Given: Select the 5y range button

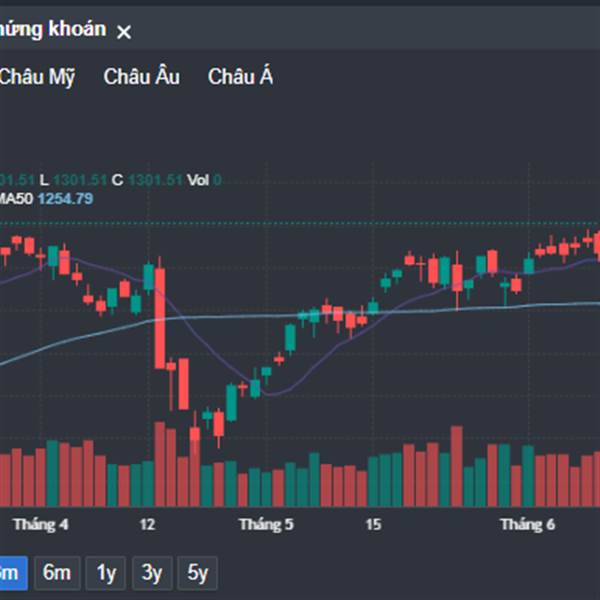Looking at the screenshot, I should (197, 573).
